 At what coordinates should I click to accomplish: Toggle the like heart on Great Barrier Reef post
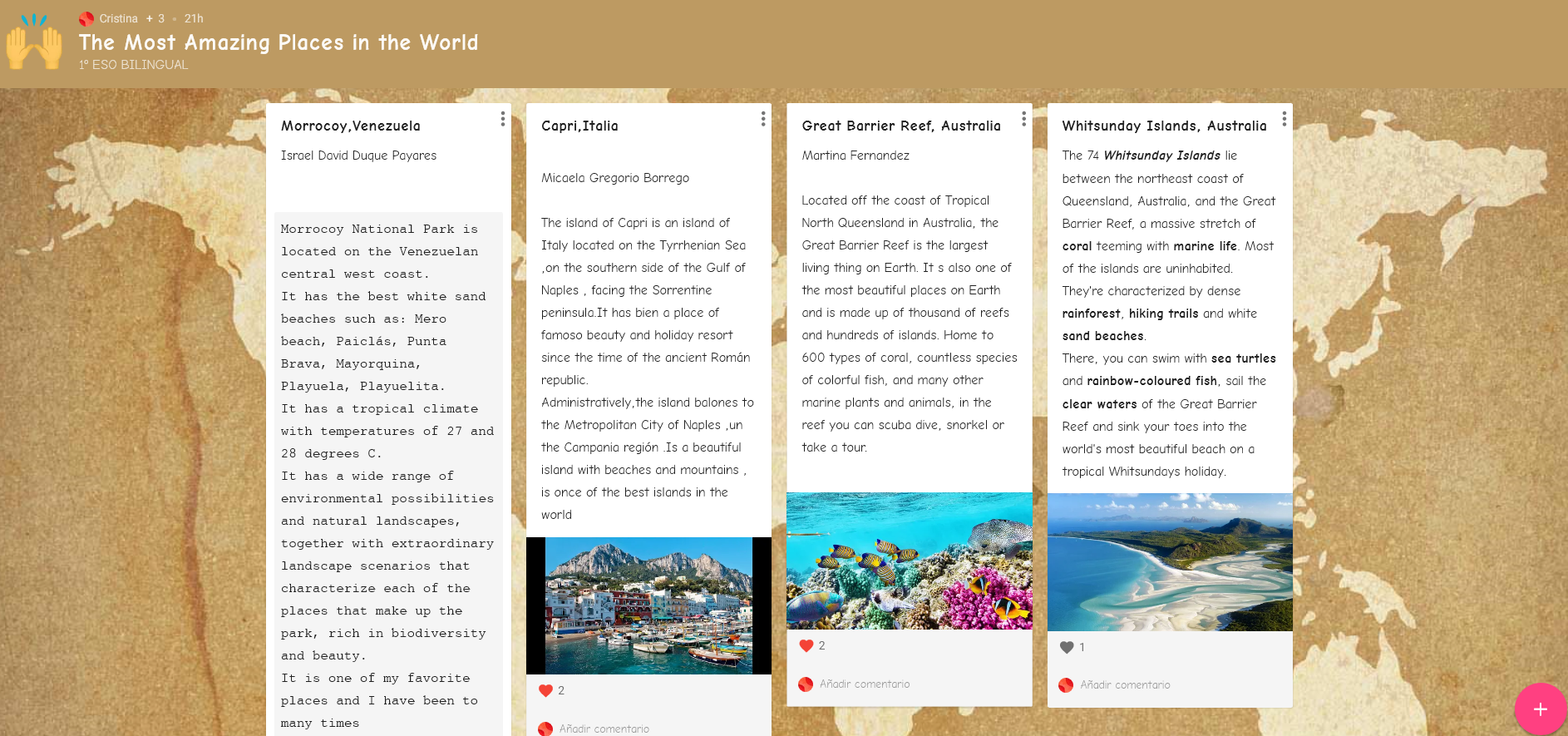pyautogui.click(x=806, y=645)
